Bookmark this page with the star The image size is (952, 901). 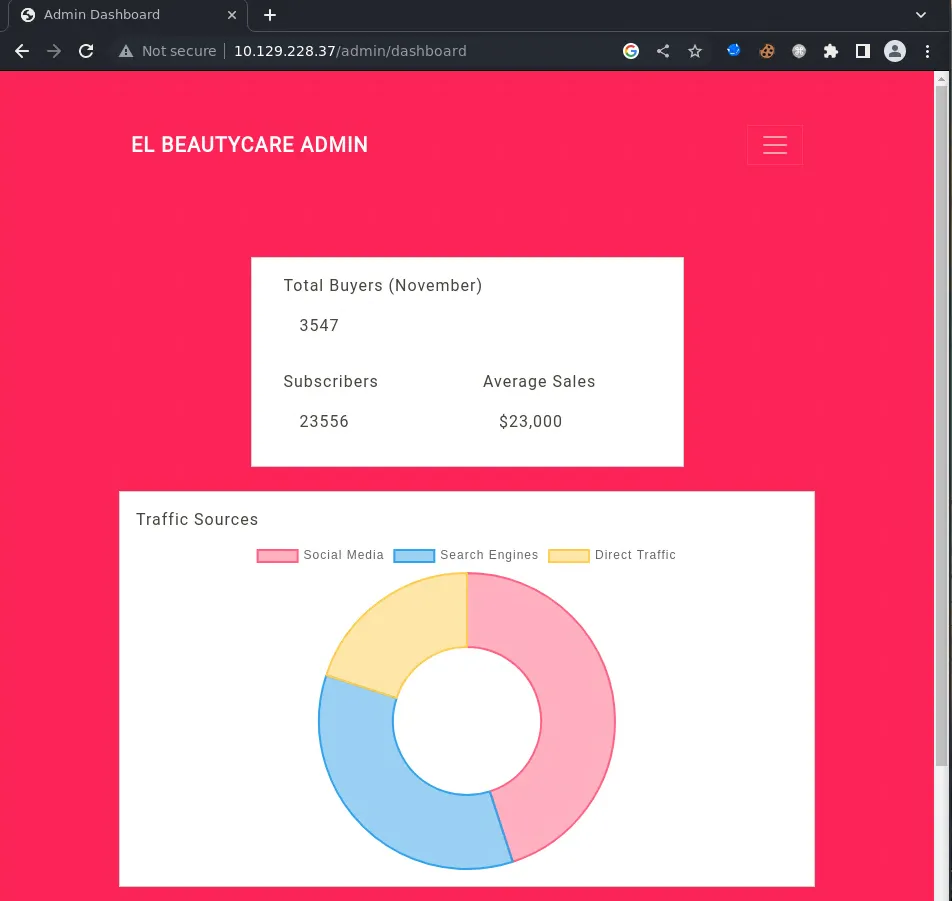695,51
